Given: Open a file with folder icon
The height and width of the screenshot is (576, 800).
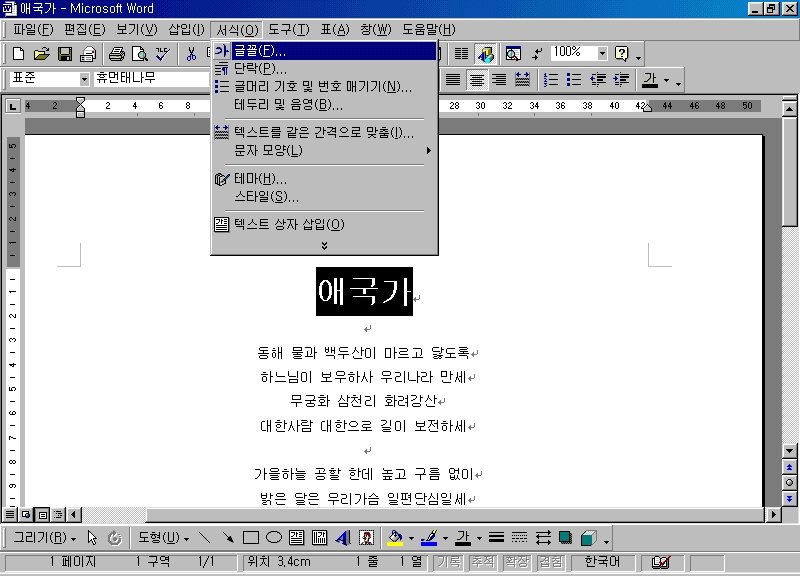Looking at the screenshot, I should coord(41,54).
